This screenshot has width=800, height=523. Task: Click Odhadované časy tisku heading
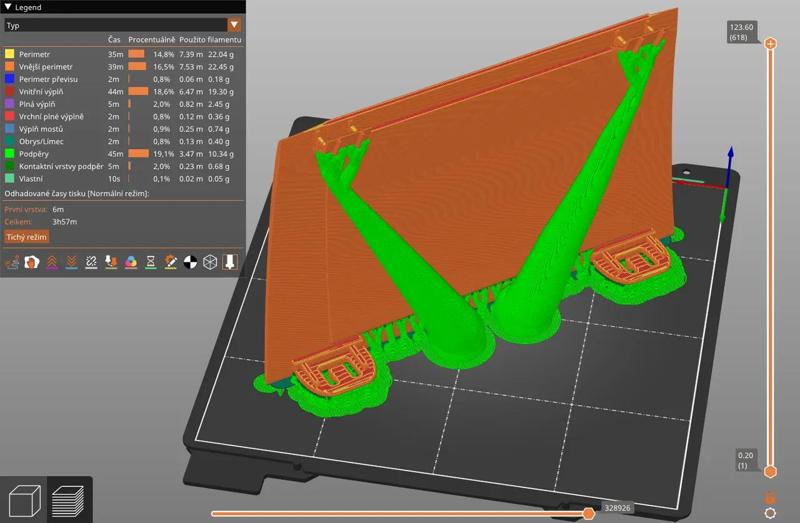tap(77, 193)
